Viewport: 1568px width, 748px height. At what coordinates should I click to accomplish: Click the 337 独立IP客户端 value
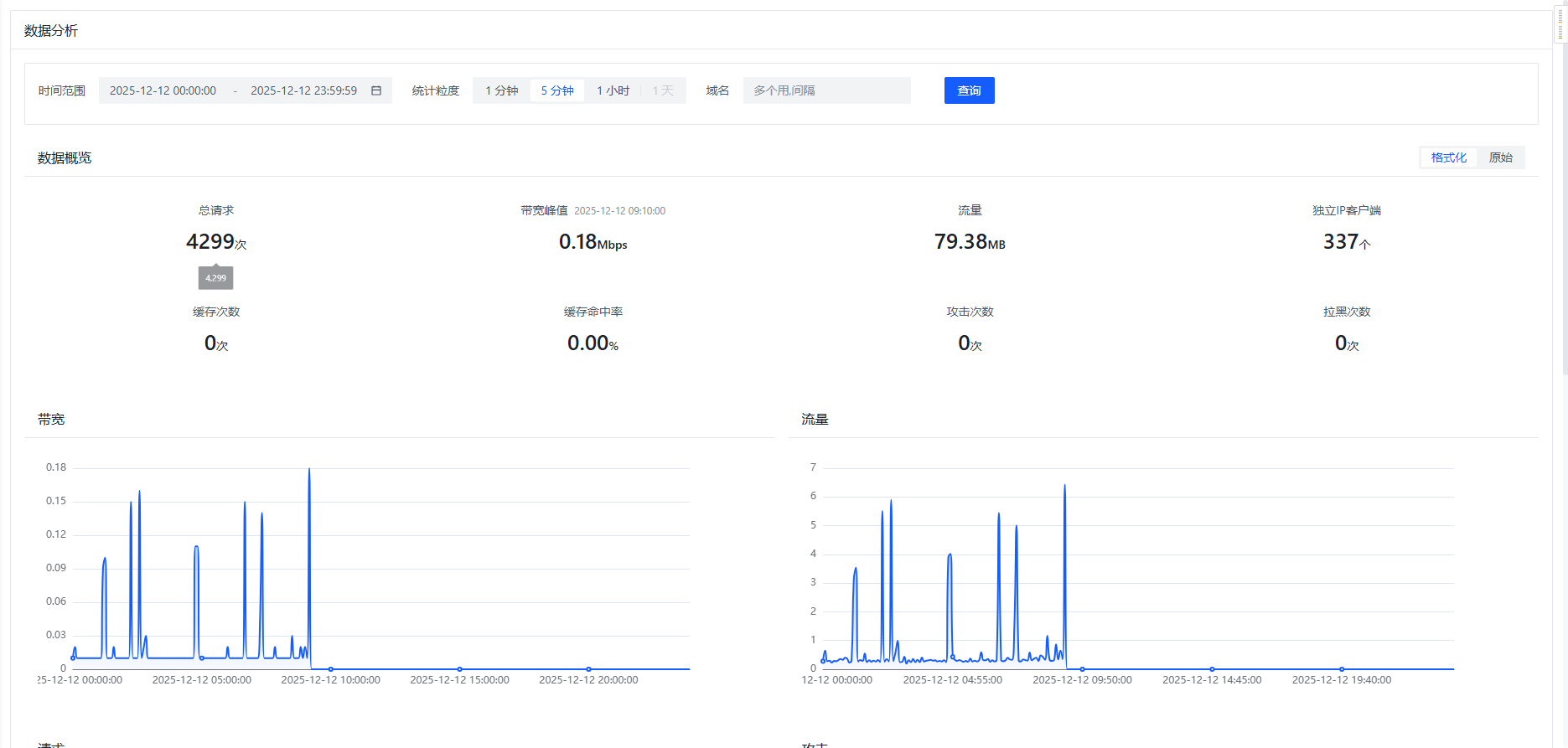(1347, 242)
